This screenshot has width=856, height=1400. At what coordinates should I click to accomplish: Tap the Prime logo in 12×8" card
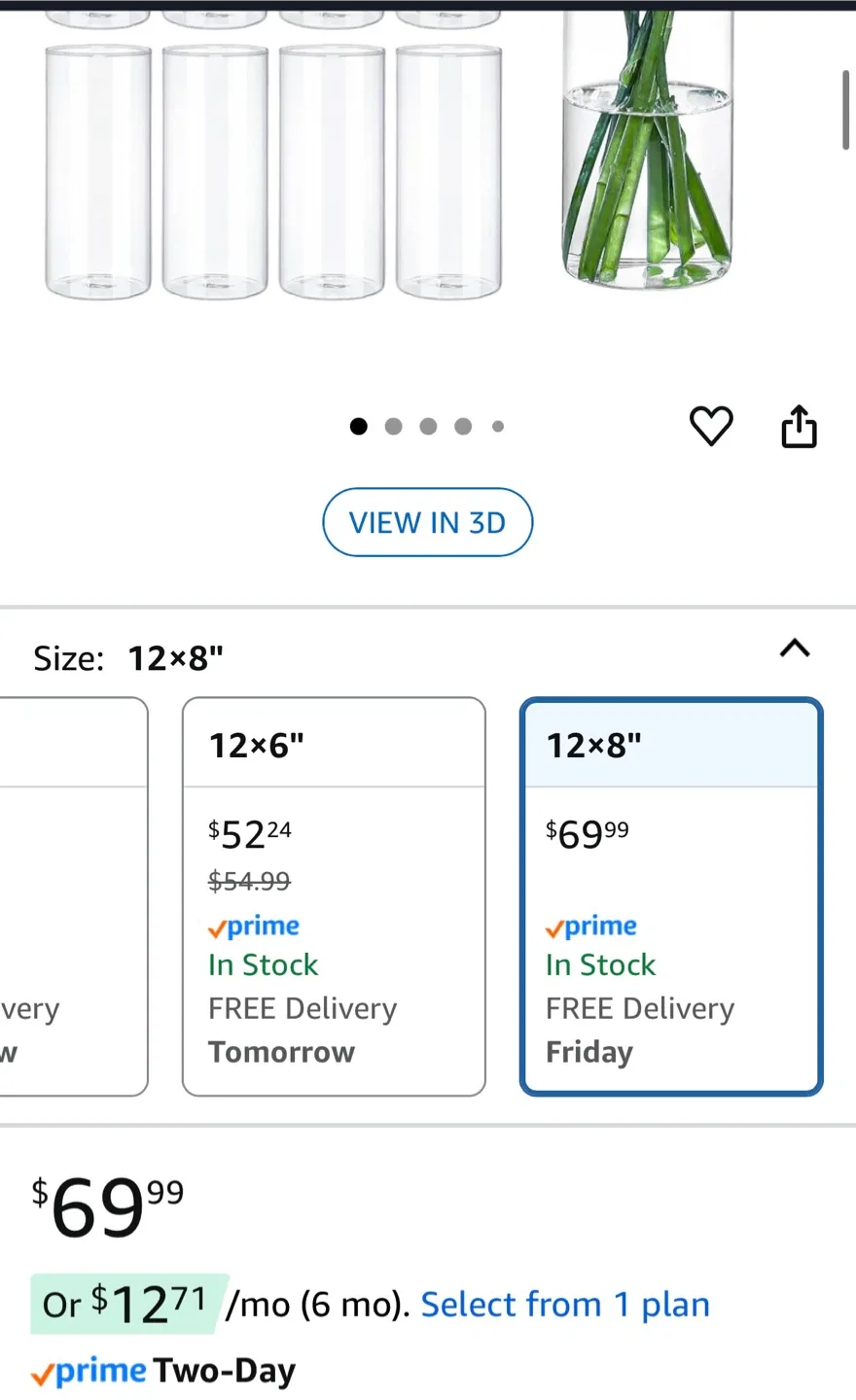(591, 927)
